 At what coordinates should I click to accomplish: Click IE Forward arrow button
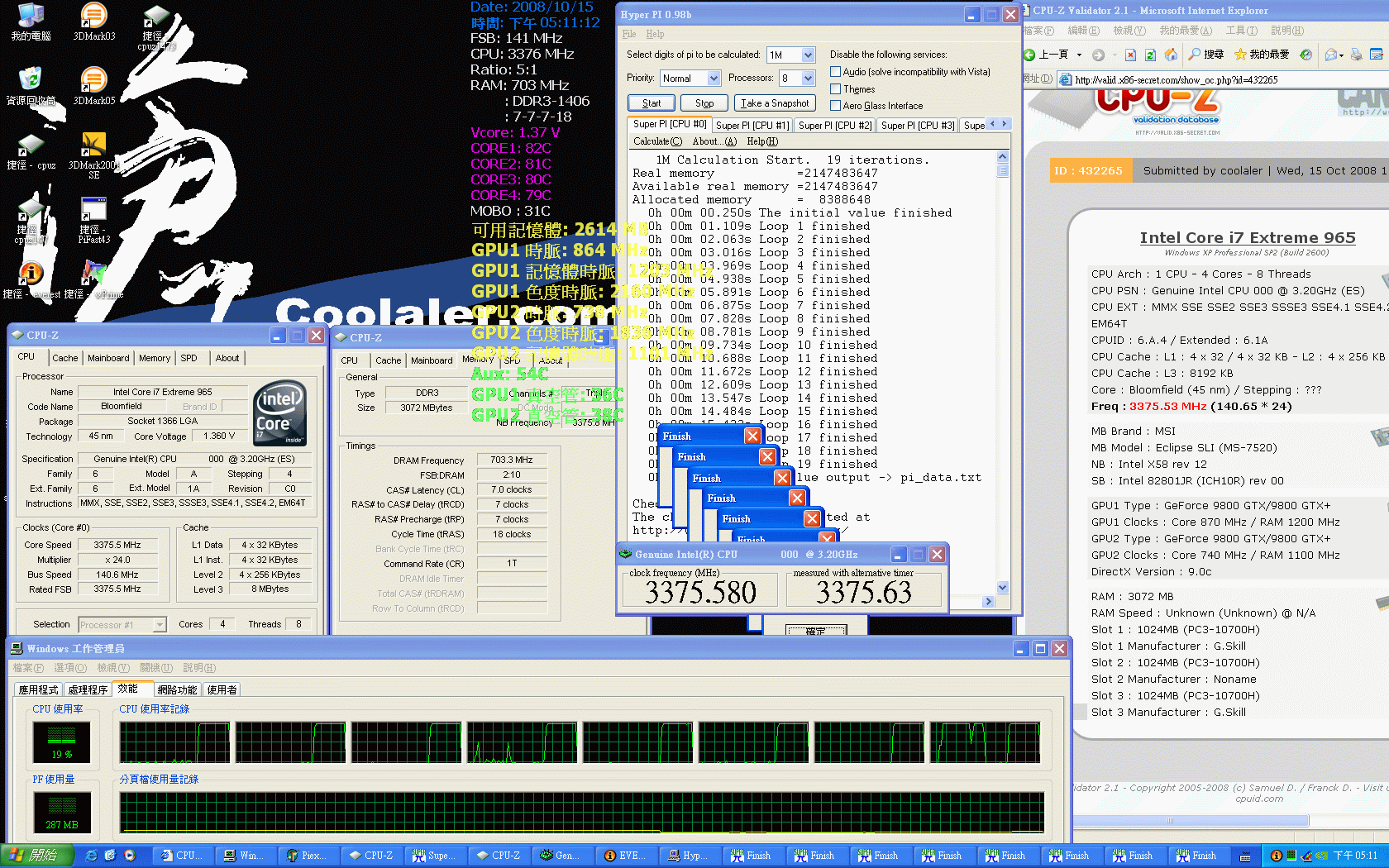[1098, 55]
